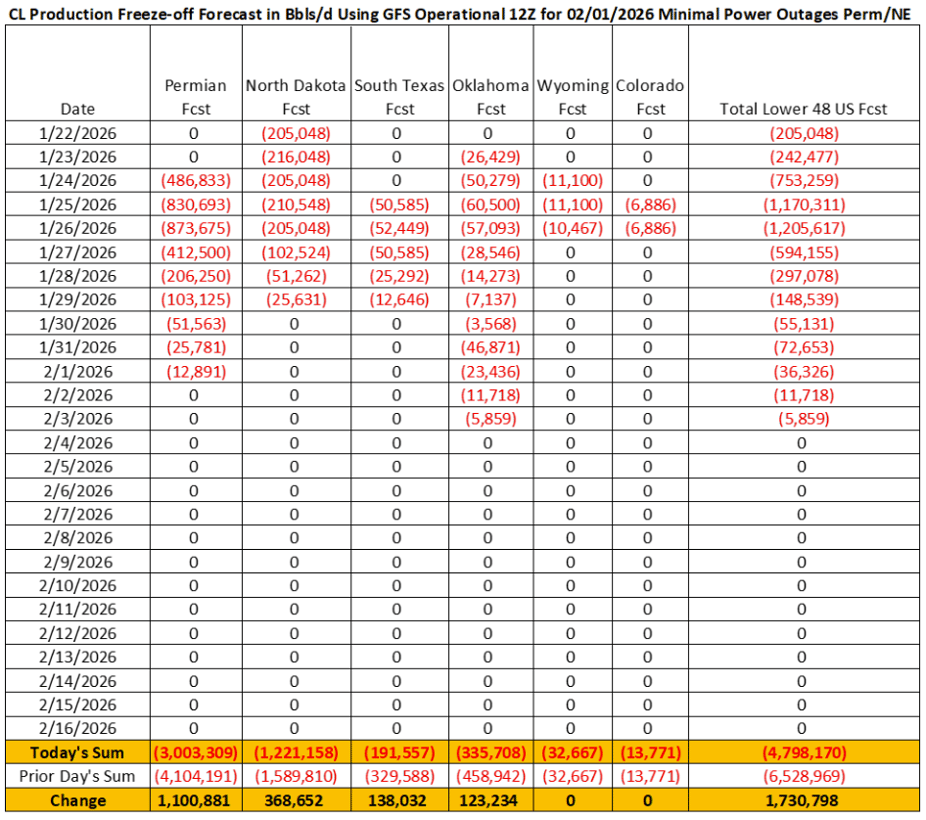Click Prior Day's Sum total (6,528,969)
Image resolution: width=926 pixels, height=820 pixels.
[803, 776]
